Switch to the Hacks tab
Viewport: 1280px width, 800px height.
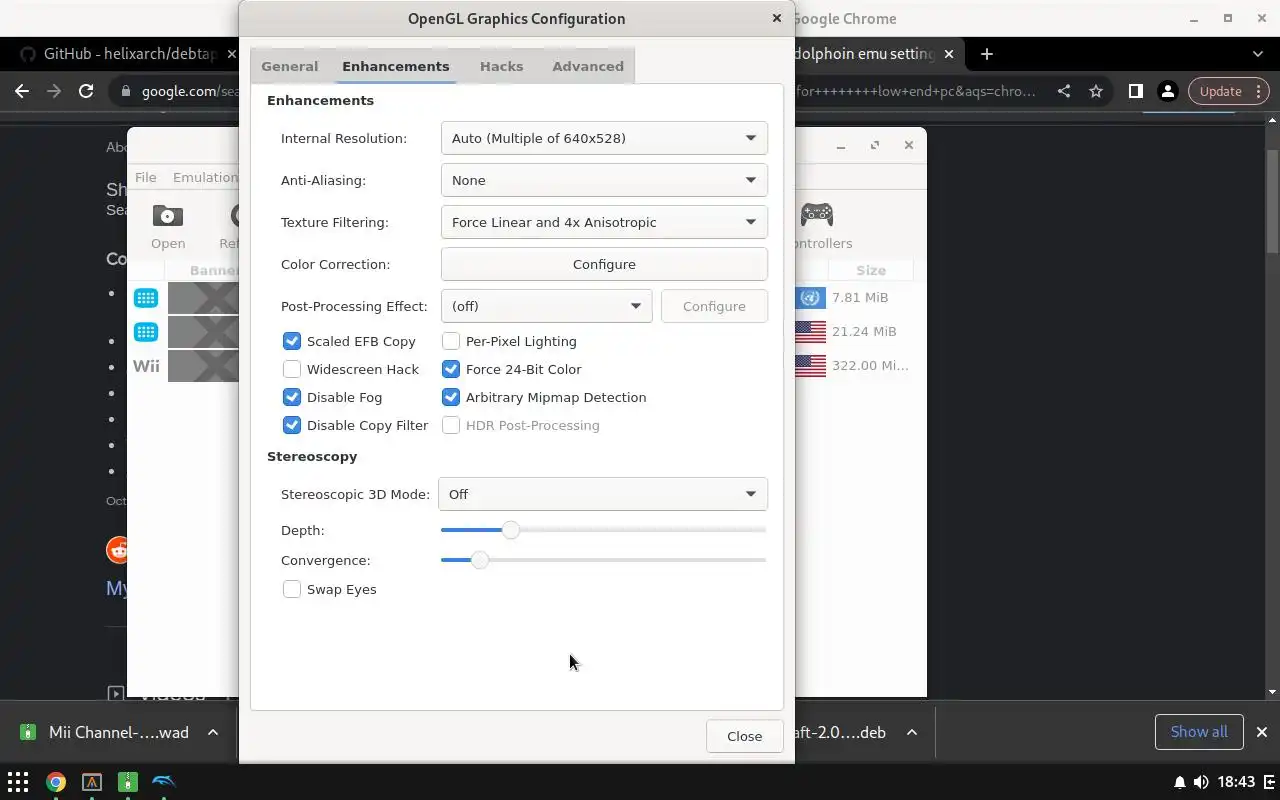(501, 66)
